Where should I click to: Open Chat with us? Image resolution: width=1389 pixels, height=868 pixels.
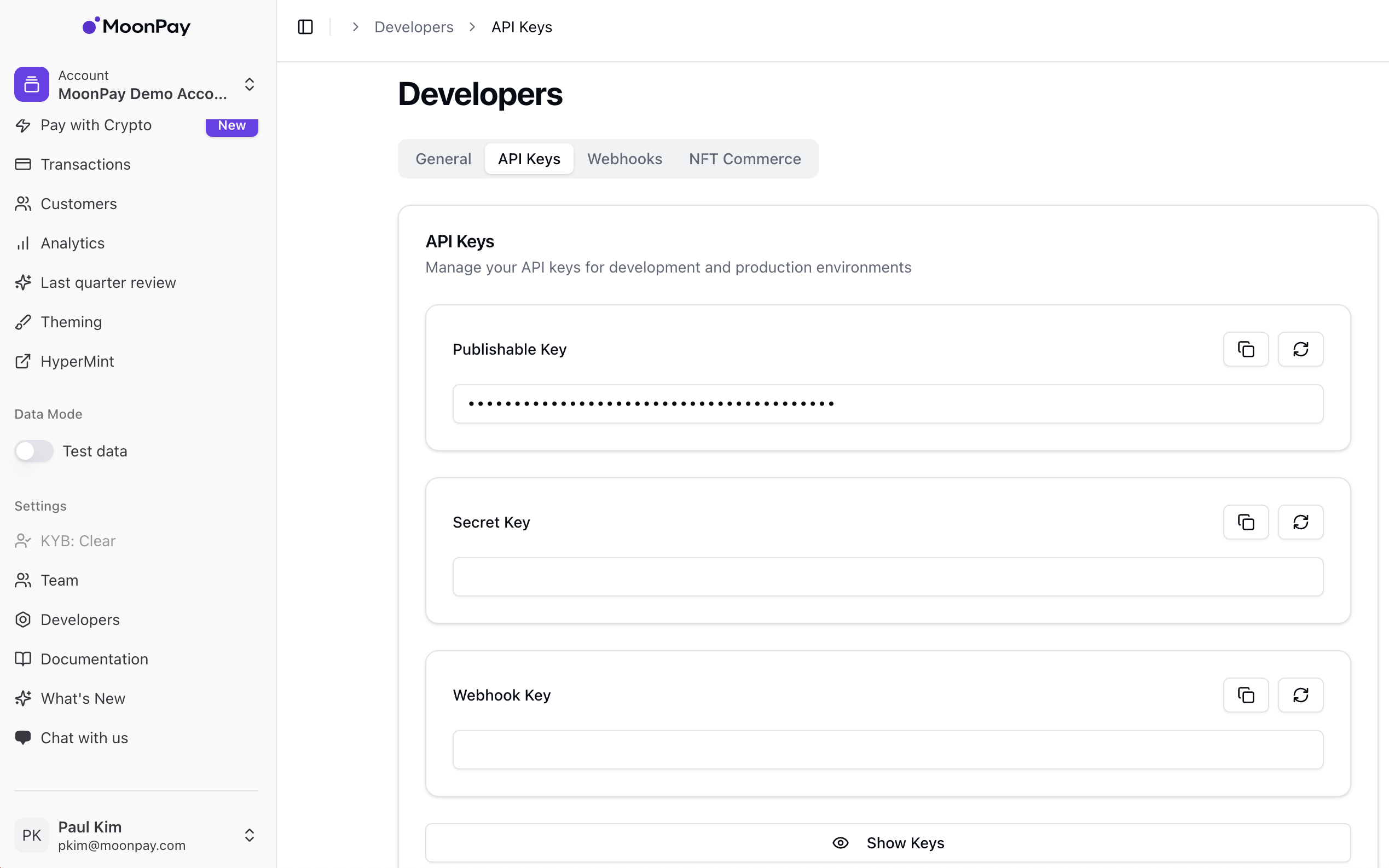click(x=84, y=738)
